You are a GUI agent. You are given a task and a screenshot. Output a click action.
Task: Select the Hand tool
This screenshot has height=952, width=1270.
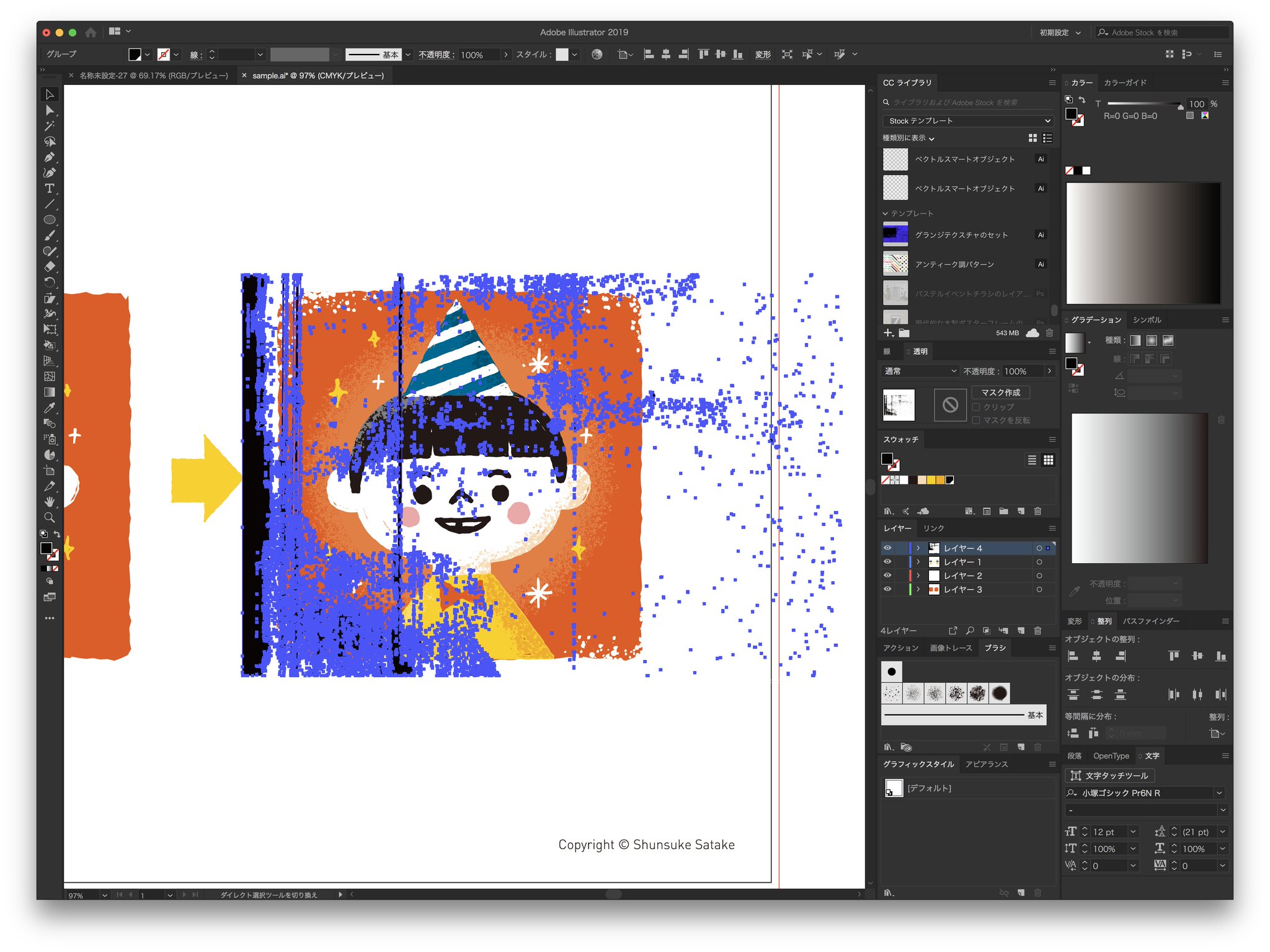pyautogui.click(x=50, y=501)
